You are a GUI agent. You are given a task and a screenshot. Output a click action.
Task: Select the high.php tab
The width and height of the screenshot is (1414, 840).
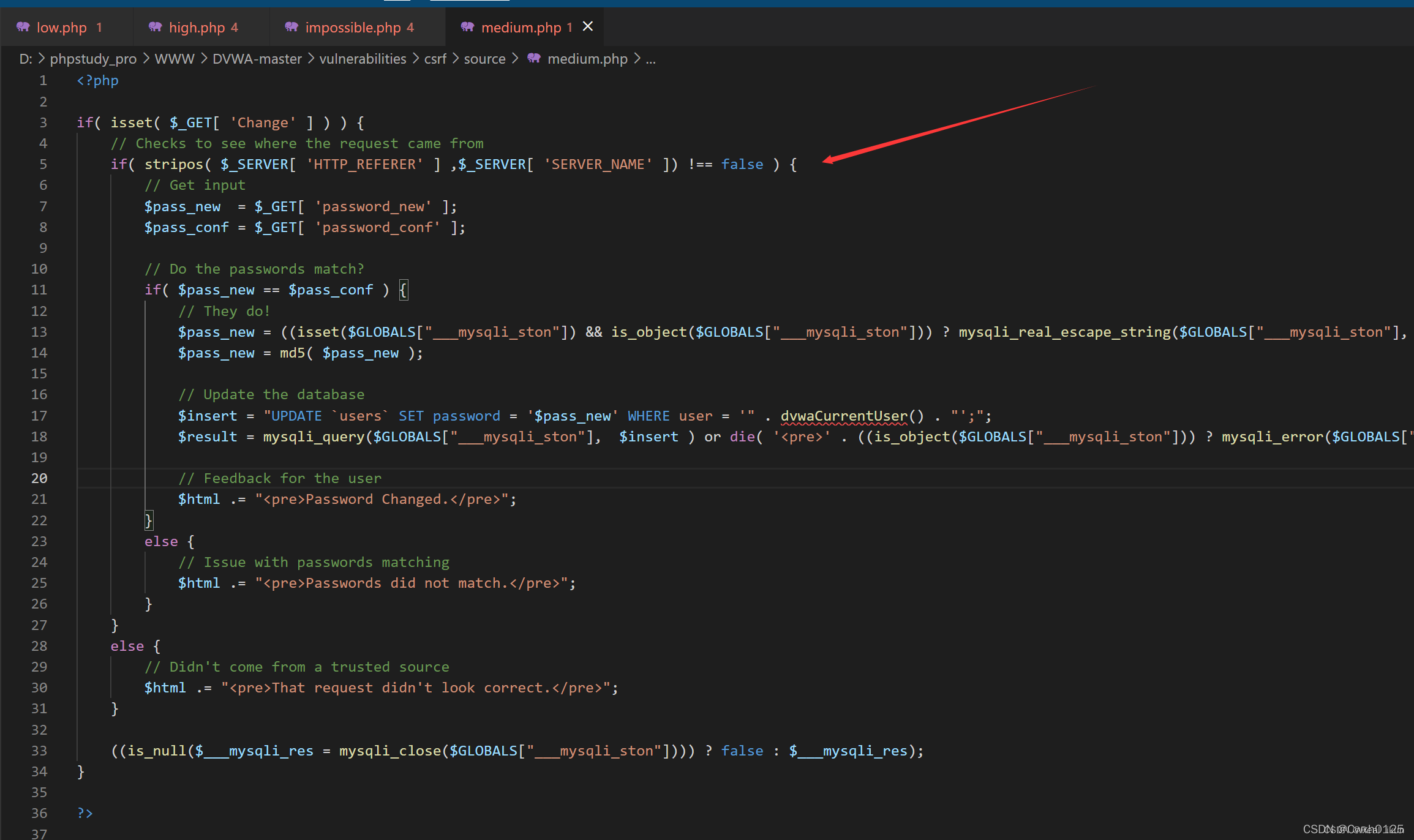[x=197, y=28]
